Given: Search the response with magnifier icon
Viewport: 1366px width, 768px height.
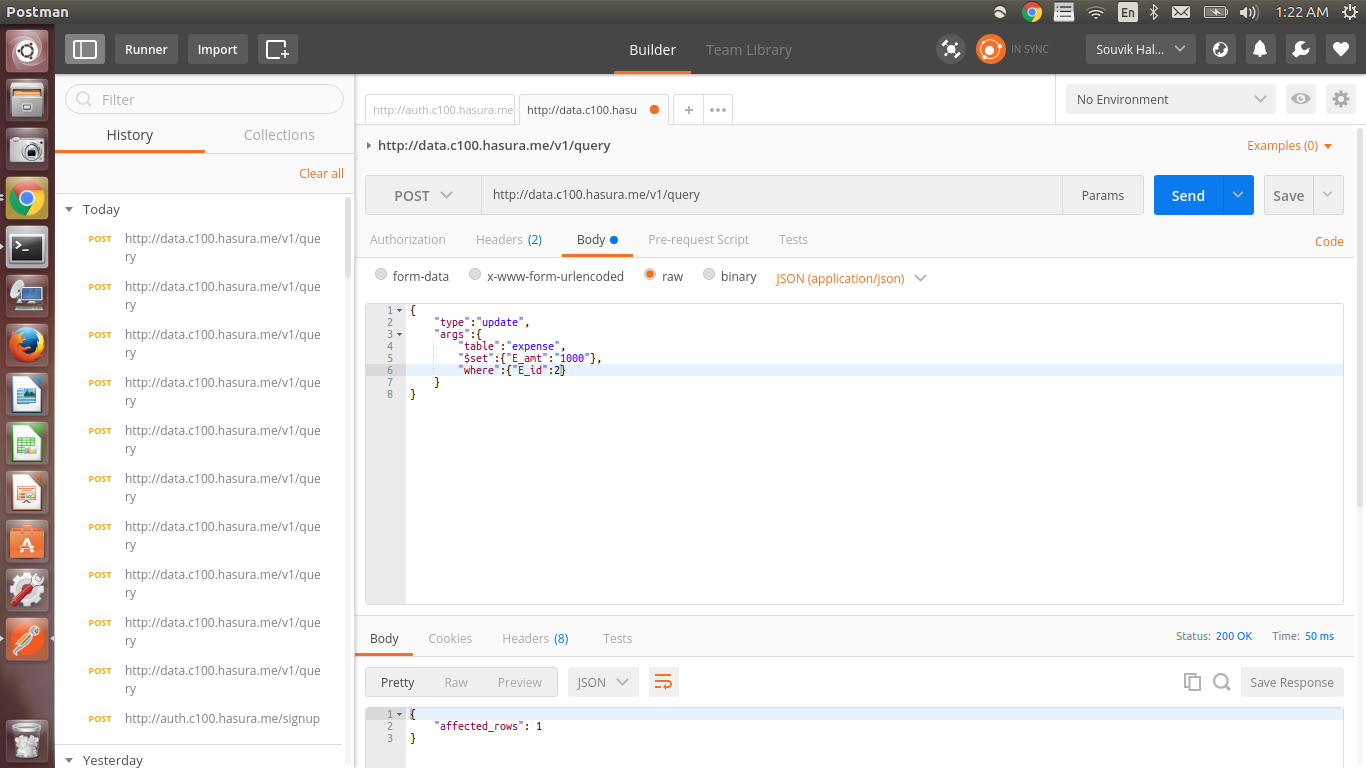Looking at the screenshot, I should coord(1221,682).
